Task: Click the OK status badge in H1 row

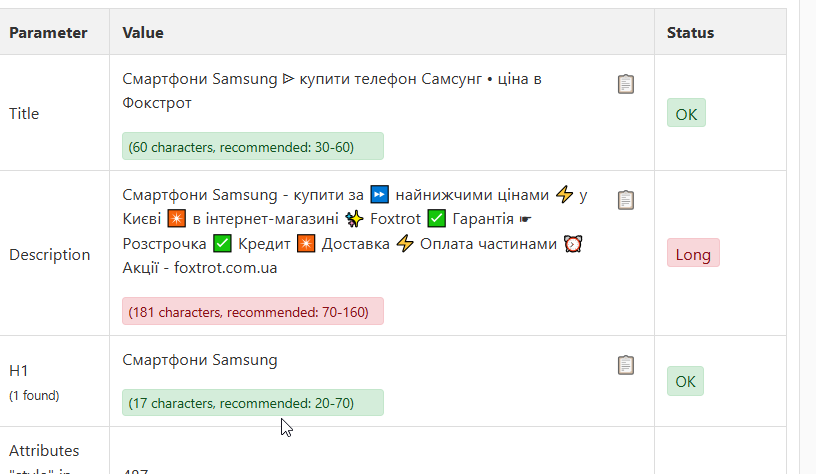Action: click(685, 381)
